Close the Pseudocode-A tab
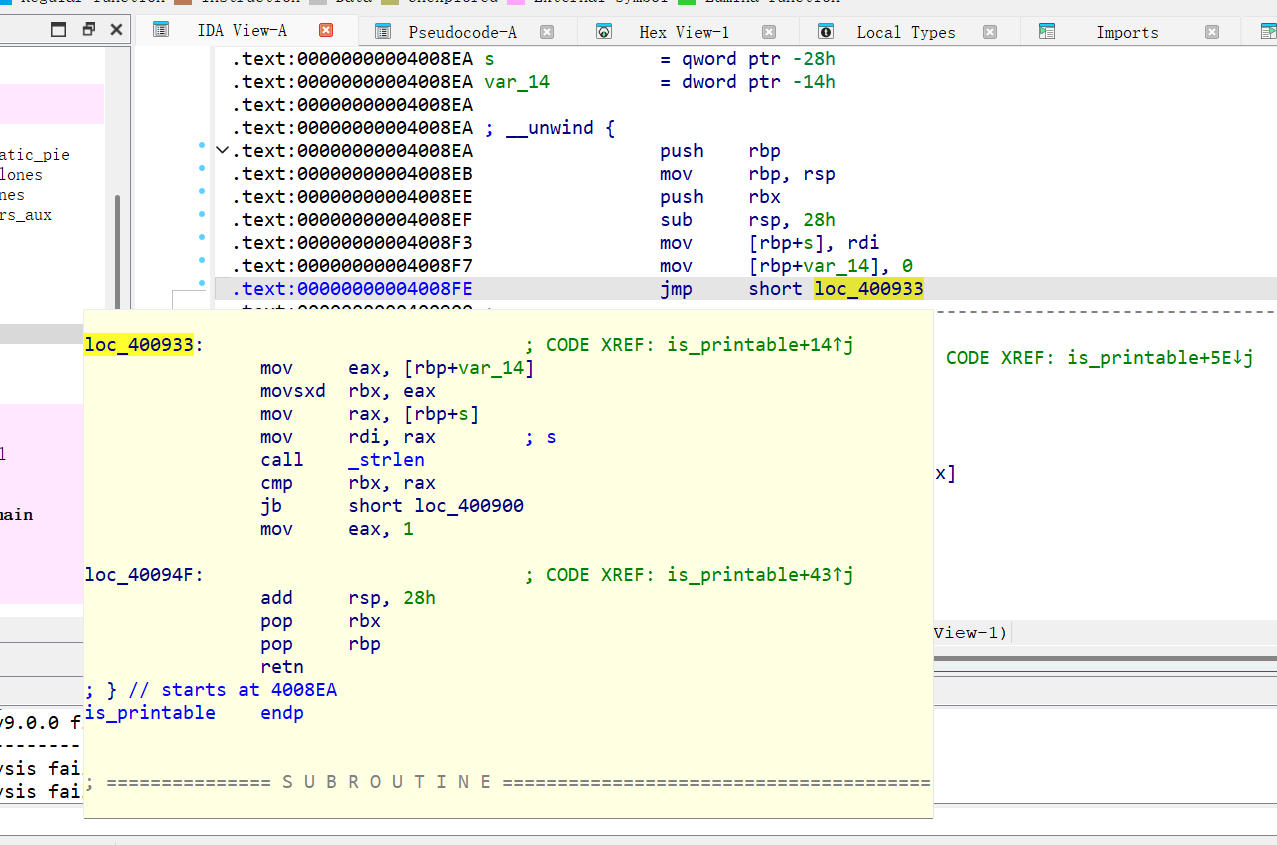 pos(547,32)
